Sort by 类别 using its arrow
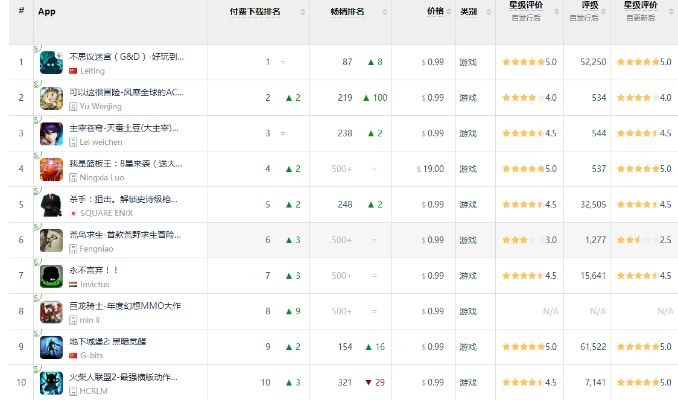Image resolution: width=678 pixels, height=400 pixels. coord(489,12)
